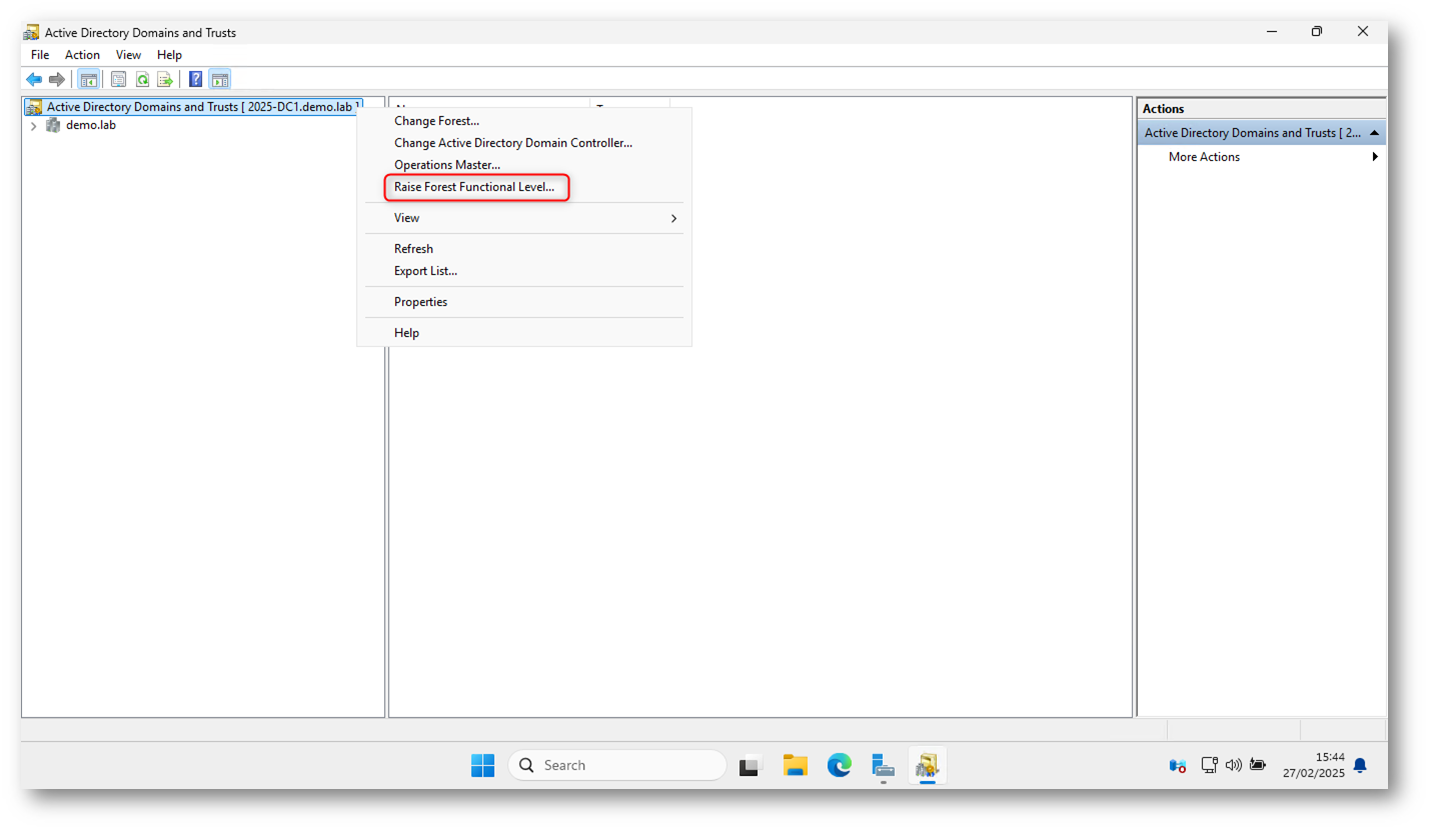The height and width of the screenshot is (831, 1430).
Task: Open the Action menu
Action: coord(83,55)
